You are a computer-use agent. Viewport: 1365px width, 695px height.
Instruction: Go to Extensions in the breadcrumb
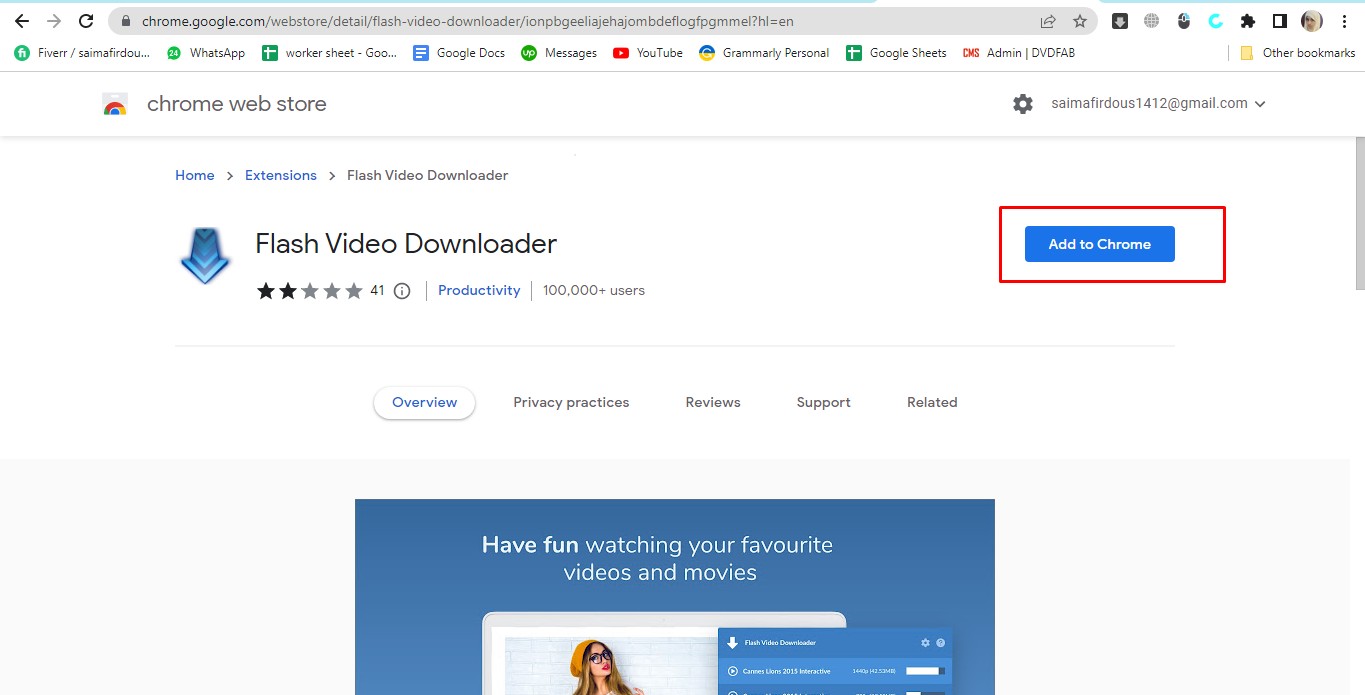pyautogui.click(x=281, y=175)
